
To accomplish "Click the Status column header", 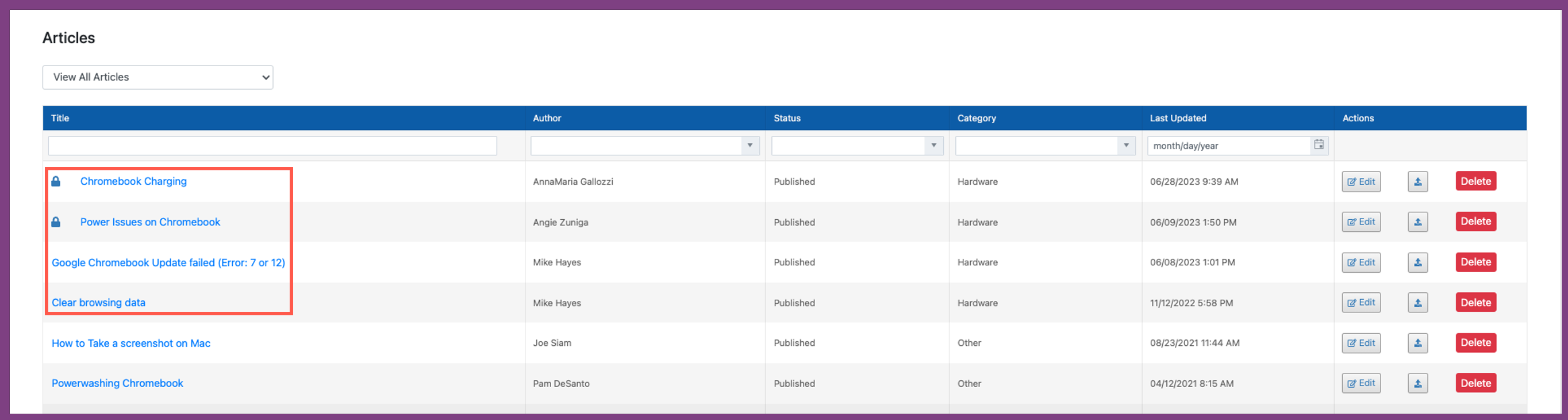I will 787,119.
